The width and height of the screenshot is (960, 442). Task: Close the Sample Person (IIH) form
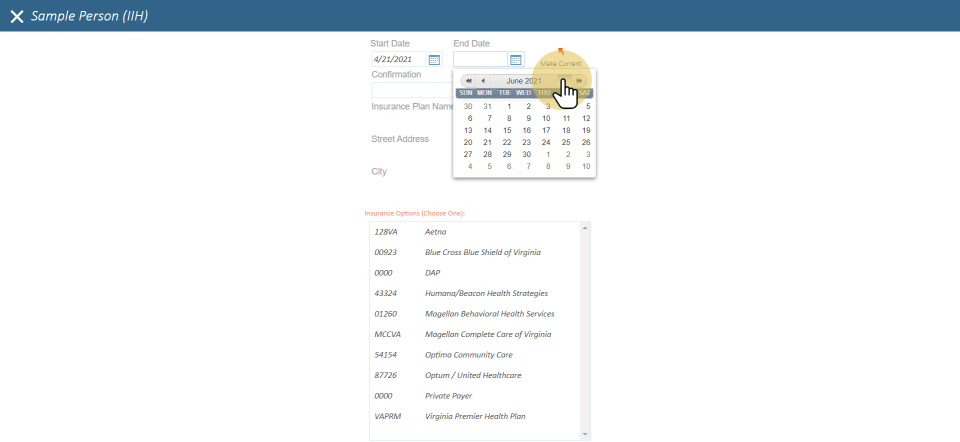(16, 16)
